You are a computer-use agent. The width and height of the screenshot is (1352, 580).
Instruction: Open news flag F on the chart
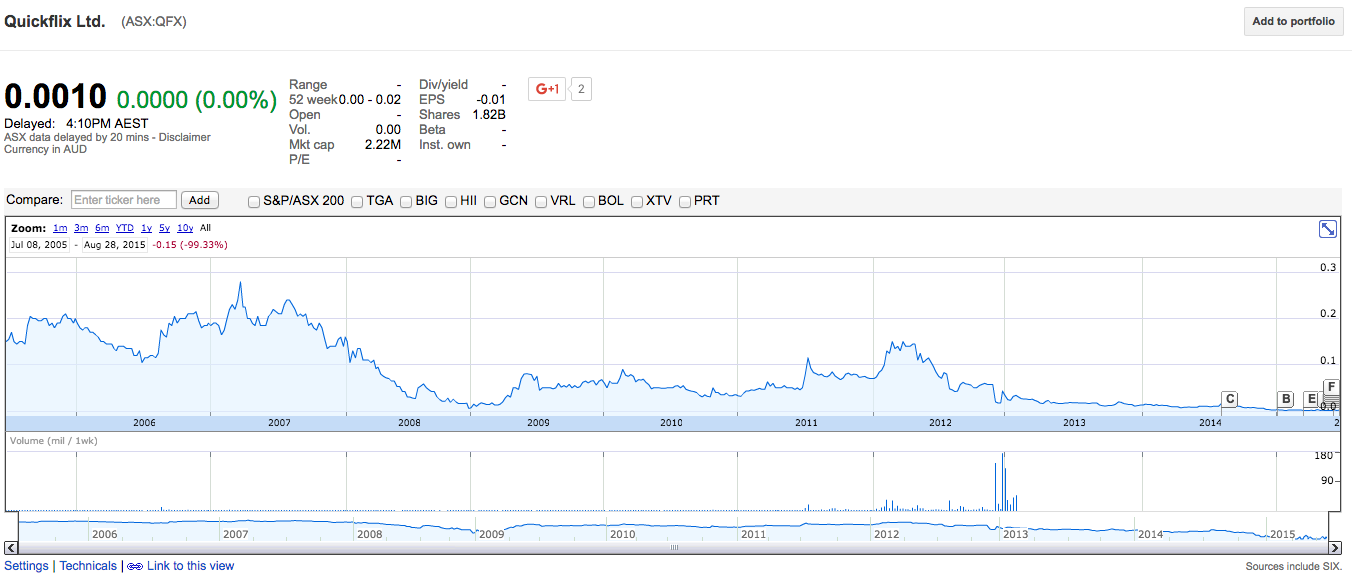(x=1330, y=387)
